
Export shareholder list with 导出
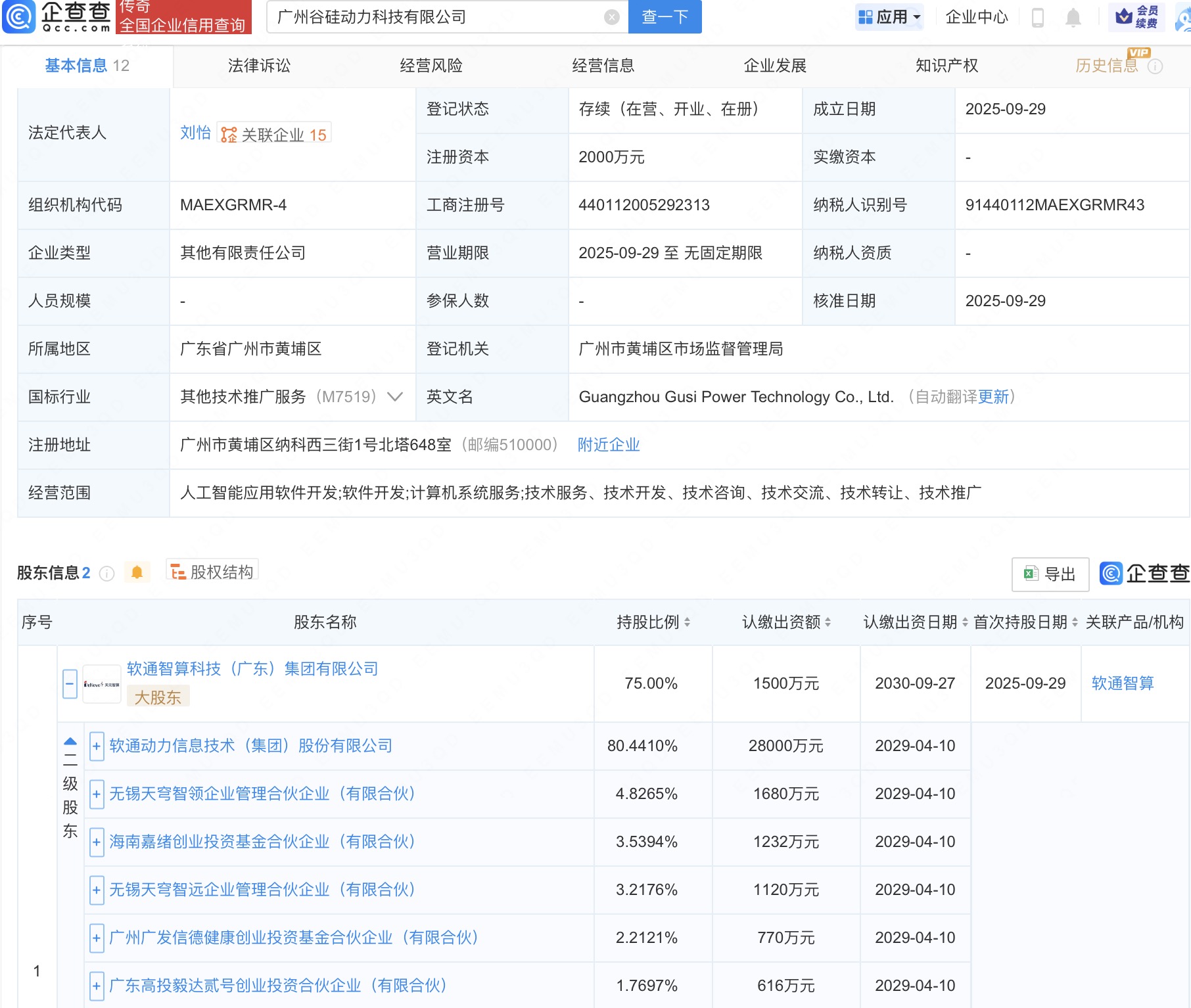click(x=1050, y=574)
